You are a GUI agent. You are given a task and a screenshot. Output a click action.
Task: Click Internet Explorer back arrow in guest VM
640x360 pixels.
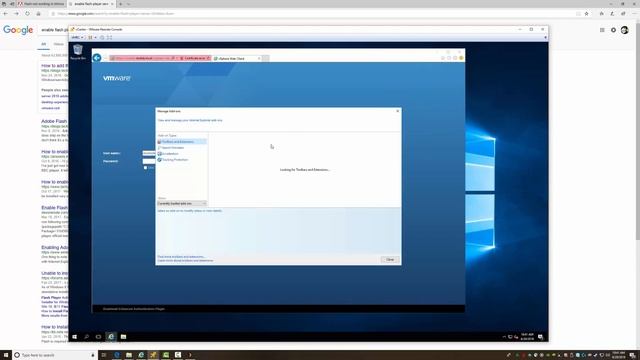tap(97, 58)
